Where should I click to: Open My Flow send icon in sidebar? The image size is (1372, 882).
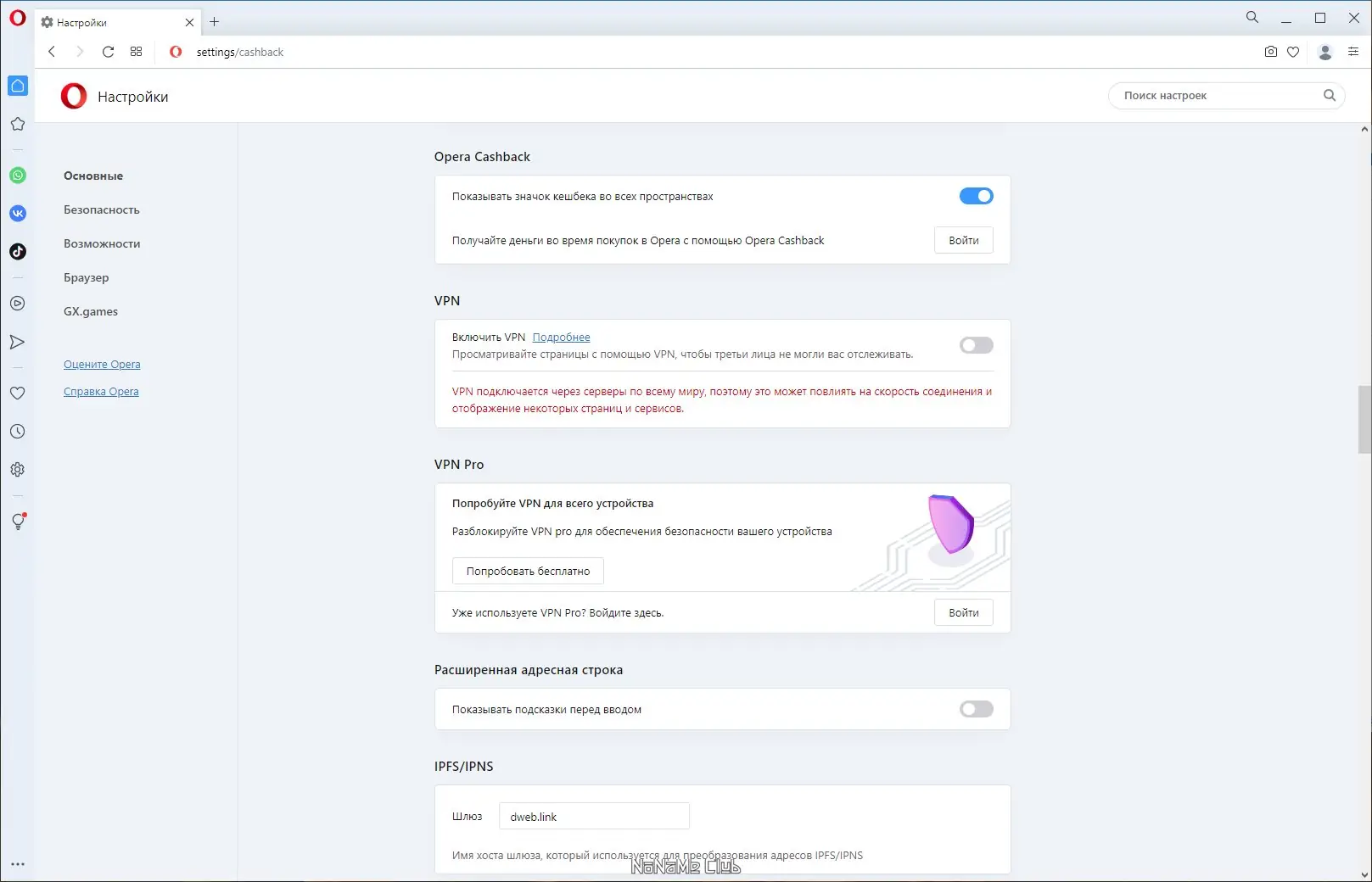tap(18, 342)
